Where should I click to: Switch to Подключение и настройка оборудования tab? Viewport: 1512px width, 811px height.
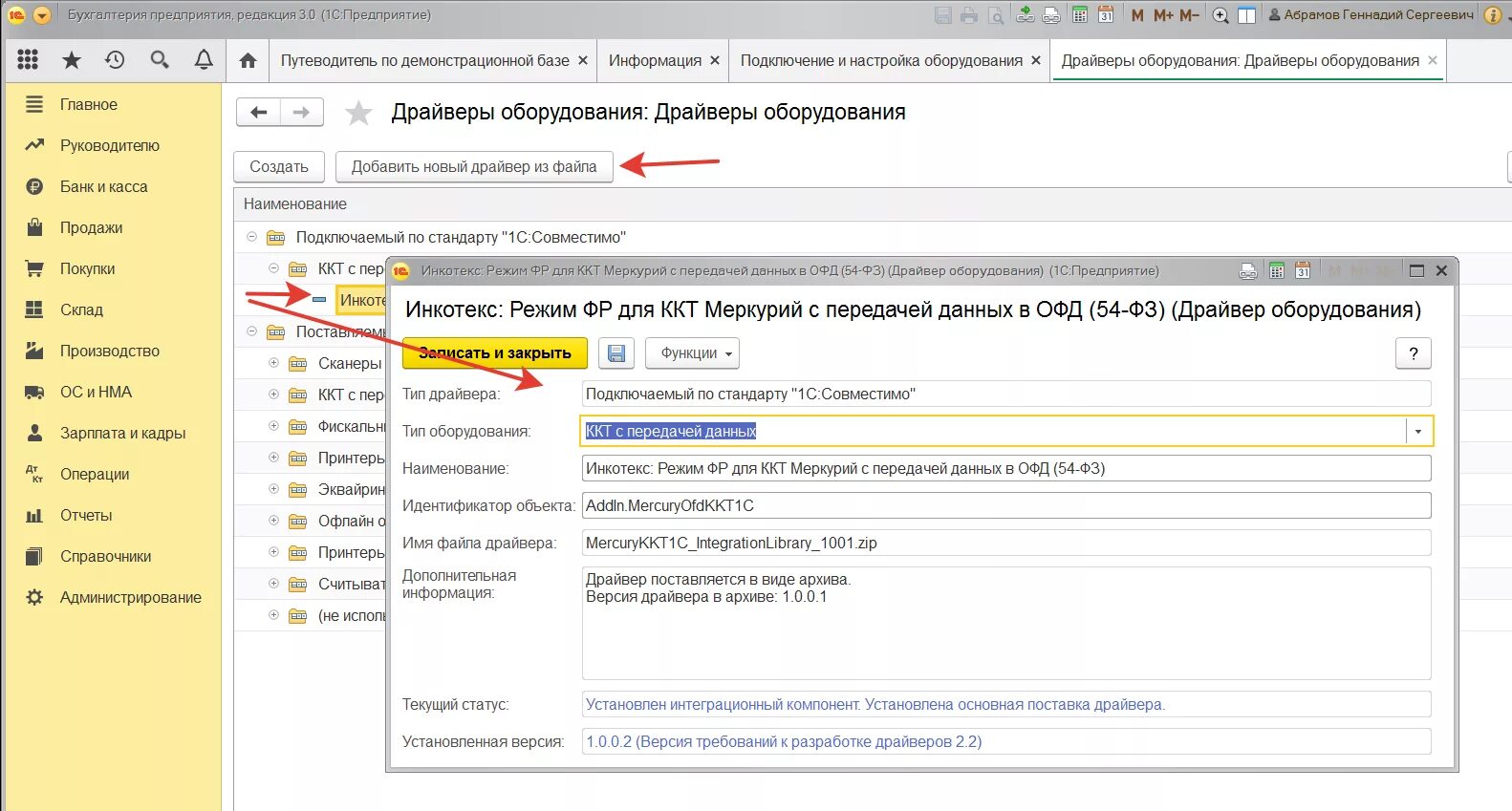tap(881, 60)
